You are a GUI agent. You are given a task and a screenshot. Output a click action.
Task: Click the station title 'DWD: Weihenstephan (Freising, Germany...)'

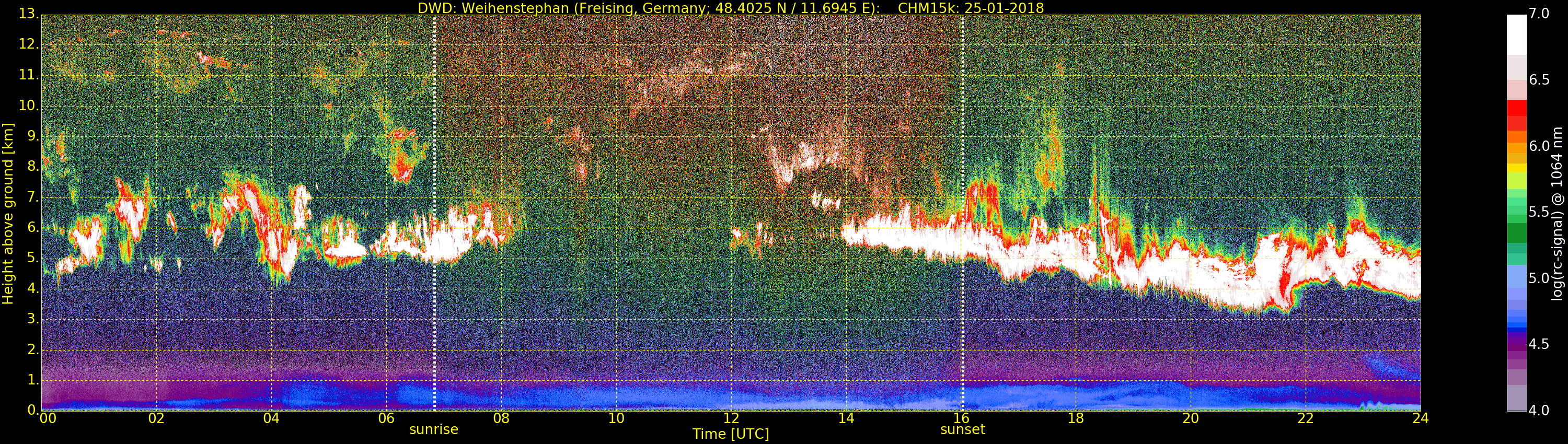pyautogui.click(x=649, y=8)
